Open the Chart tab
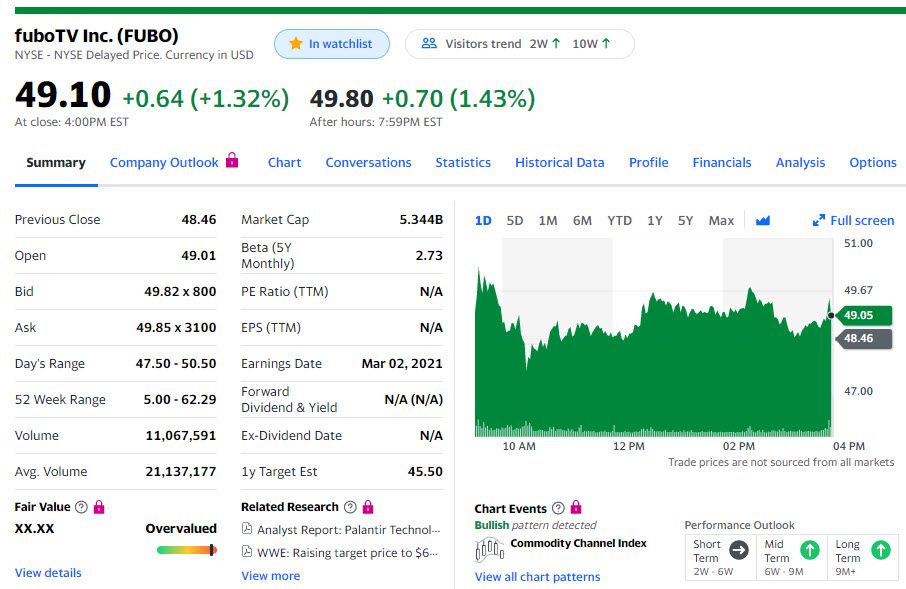 (x=284, y=162)
